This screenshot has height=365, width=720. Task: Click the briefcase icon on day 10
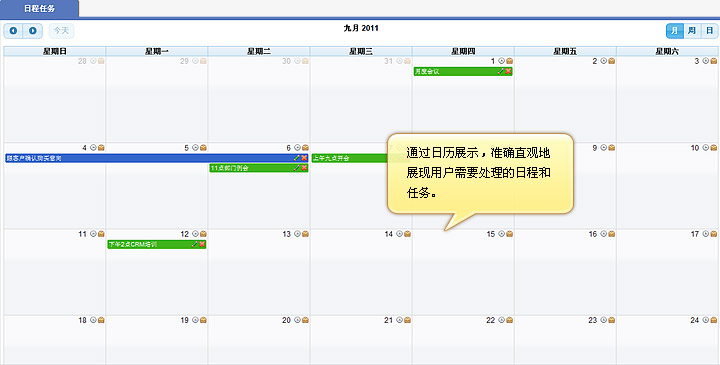click(714, 147)
